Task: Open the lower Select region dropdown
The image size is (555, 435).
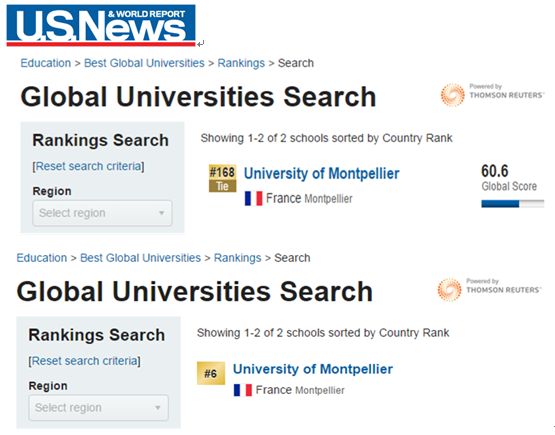Action: pyautogui.click(x=98, y=408)
